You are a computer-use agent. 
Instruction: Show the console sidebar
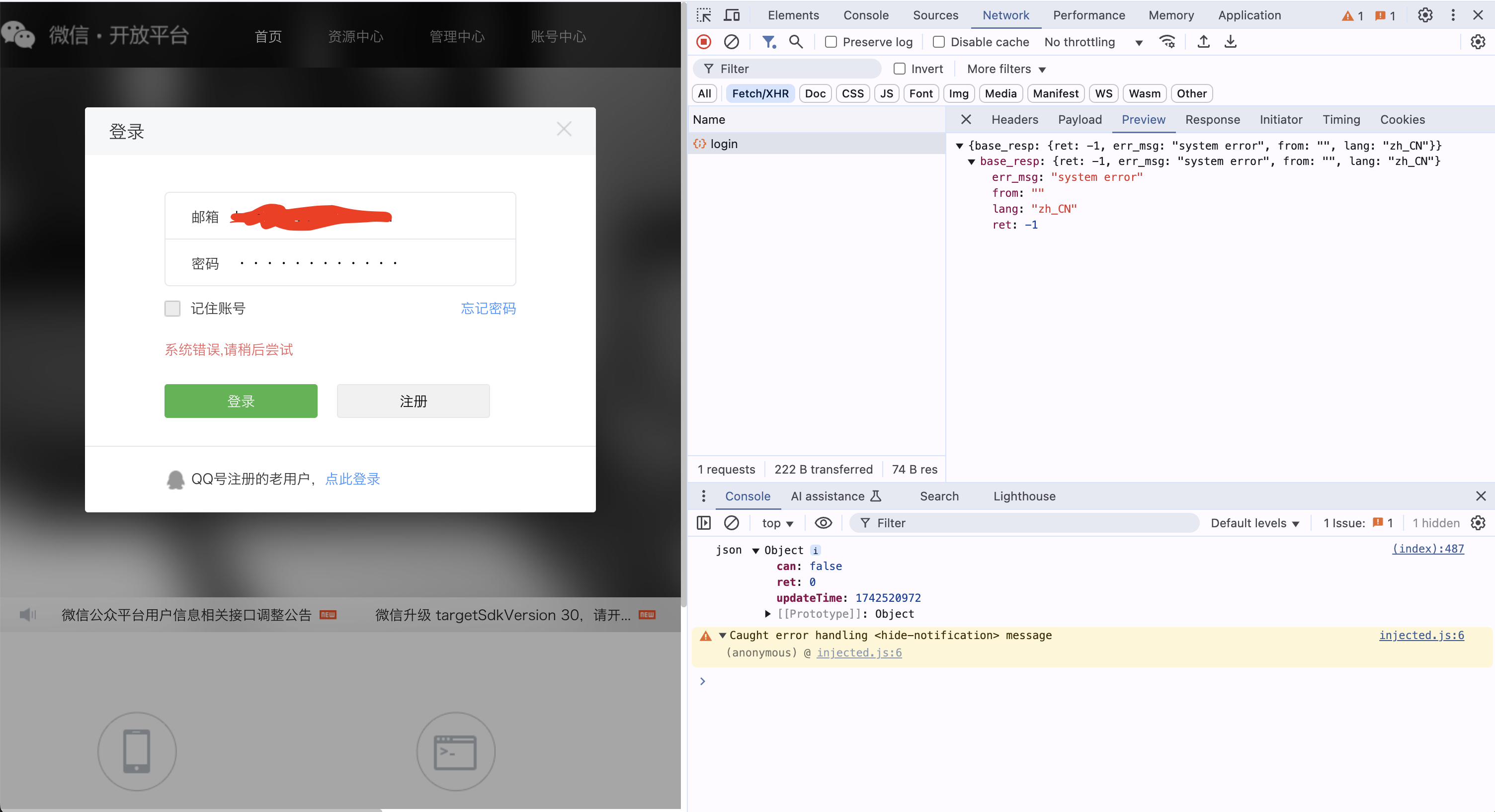703,523
